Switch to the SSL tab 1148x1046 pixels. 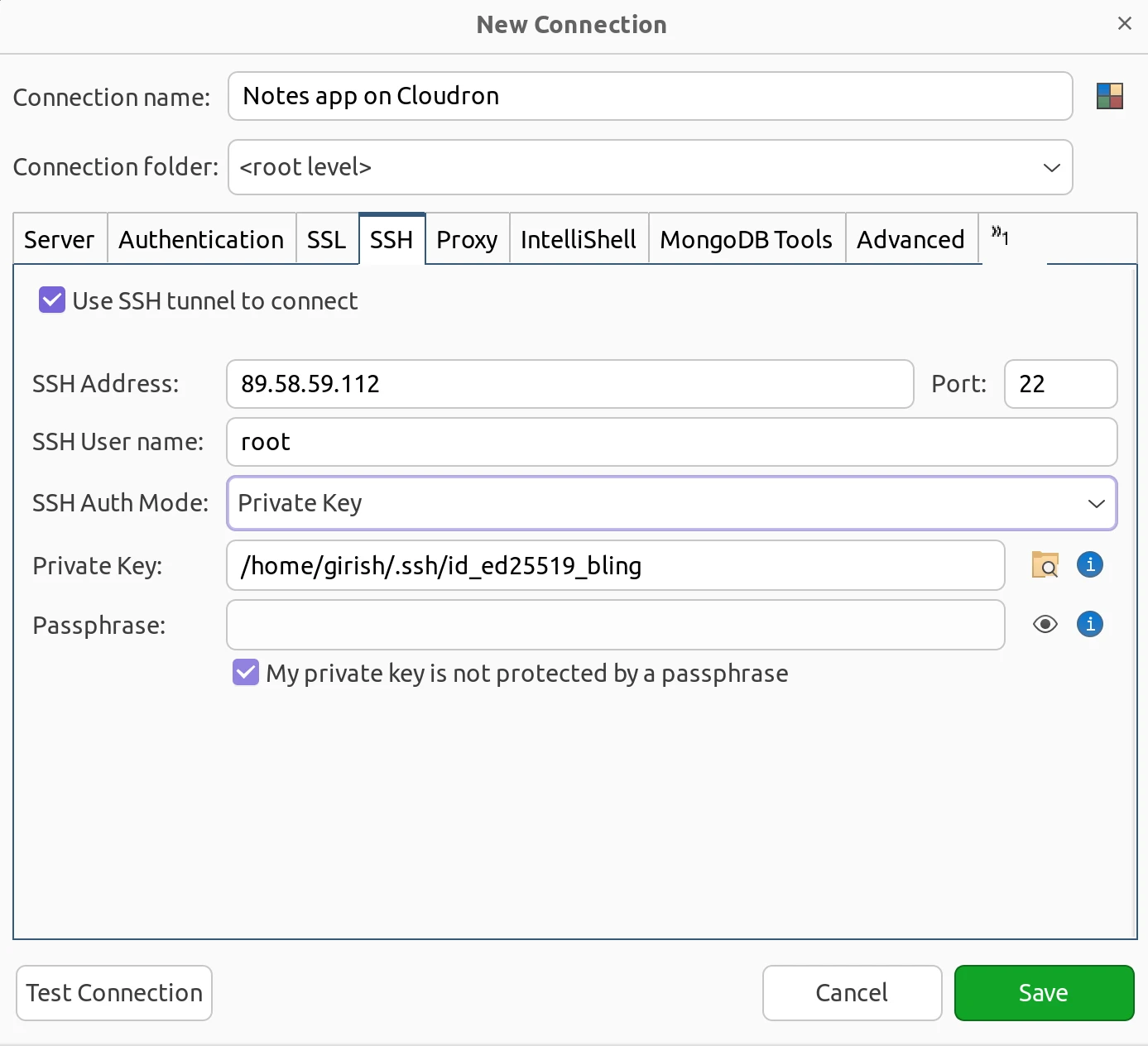327,239
